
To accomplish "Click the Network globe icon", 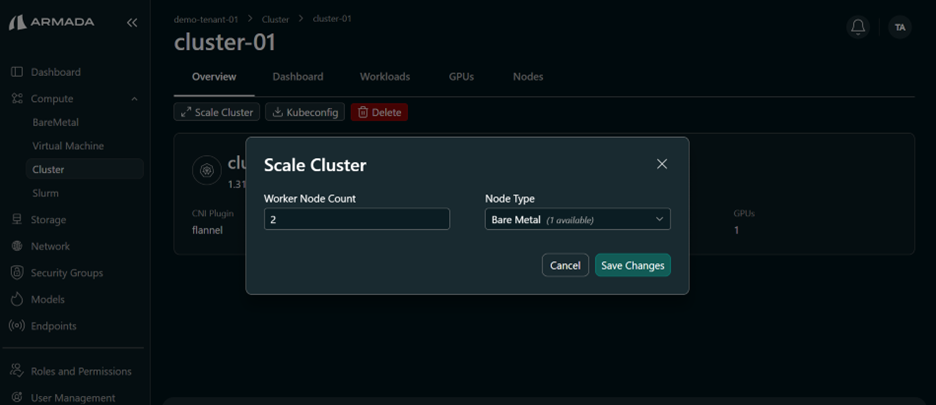I will click(17, 246).
